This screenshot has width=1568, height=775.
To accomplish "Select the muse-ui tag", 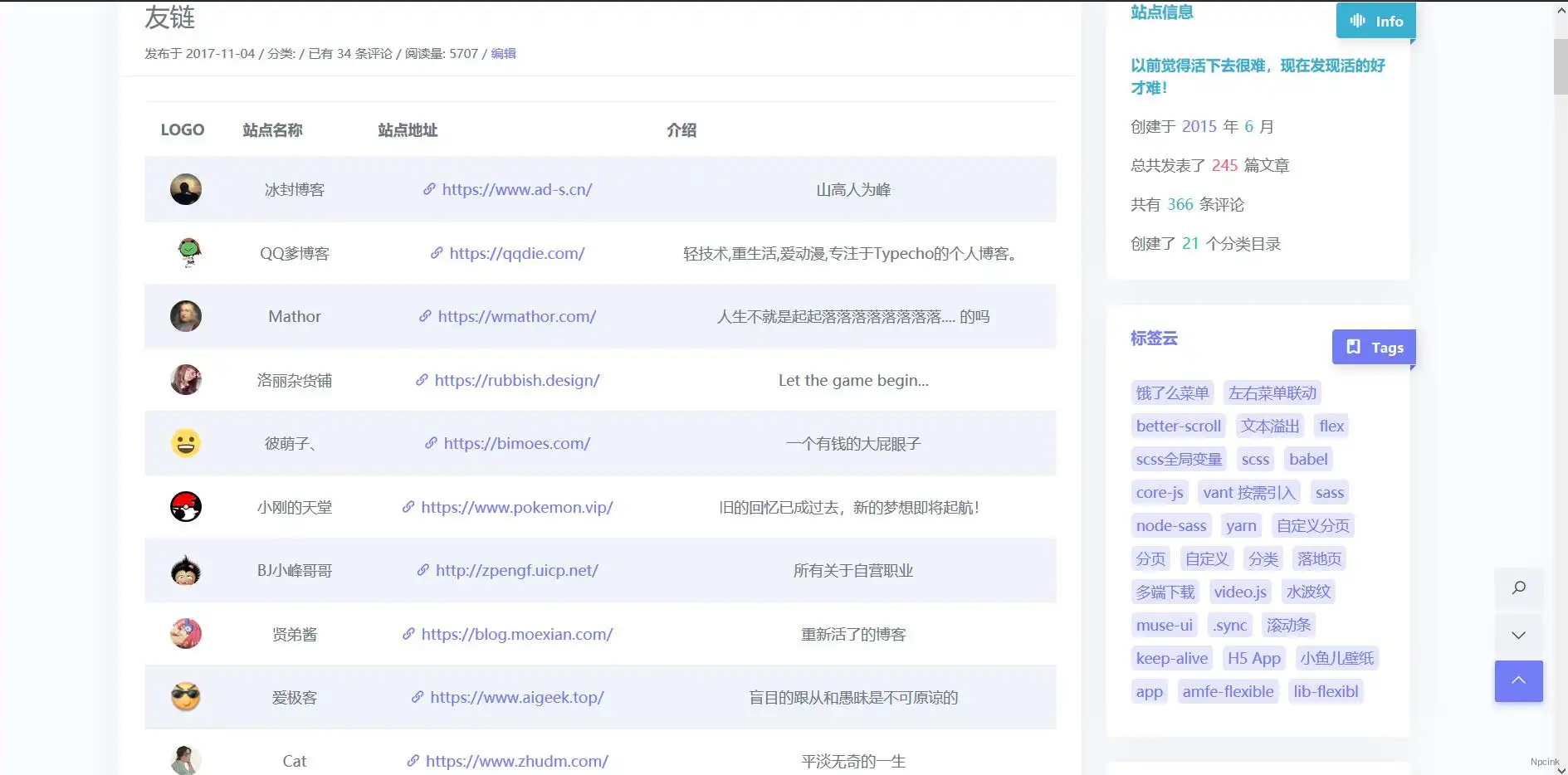I will tap(1164, 625).
